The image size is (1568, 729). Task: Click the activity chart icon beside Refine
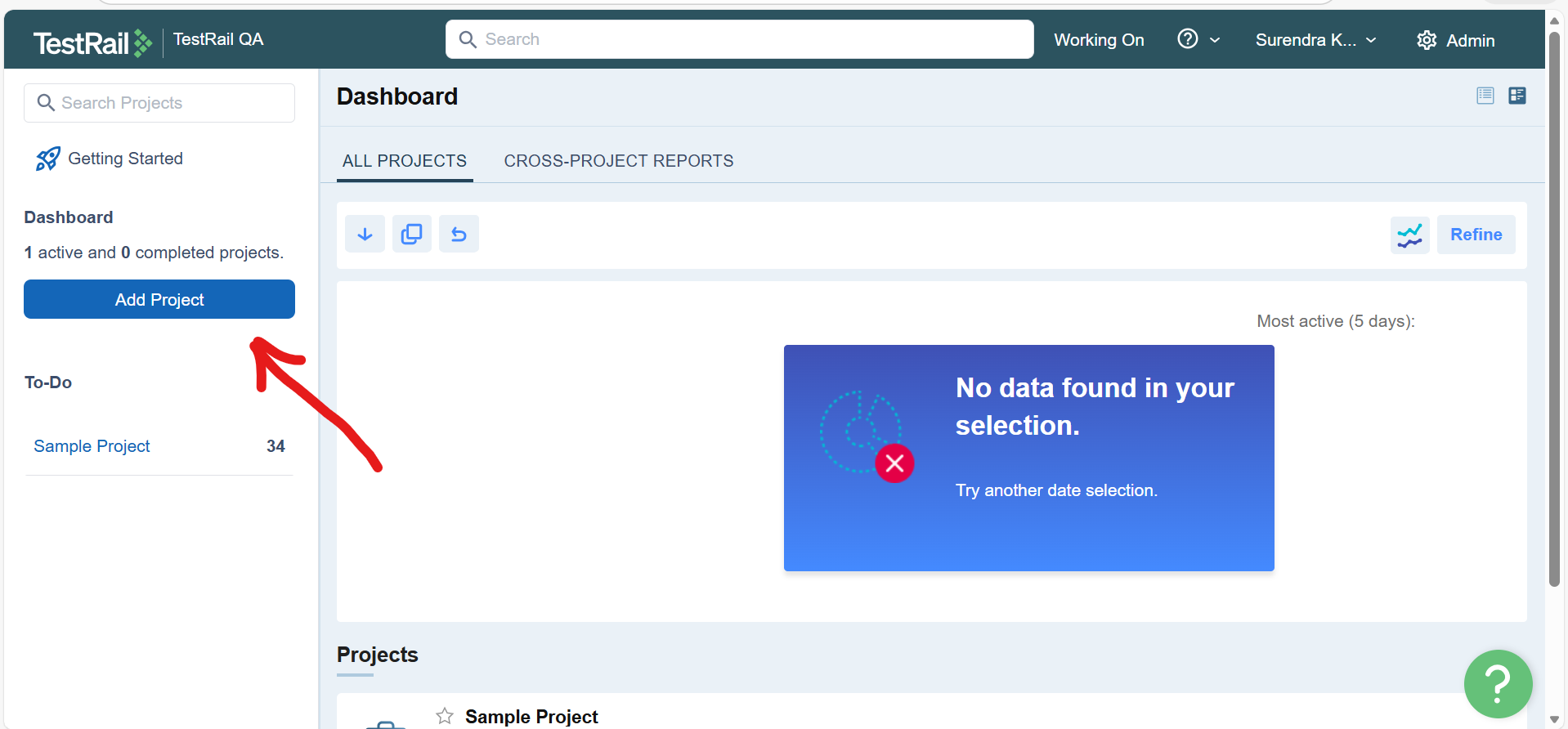tap(1409, 235)
